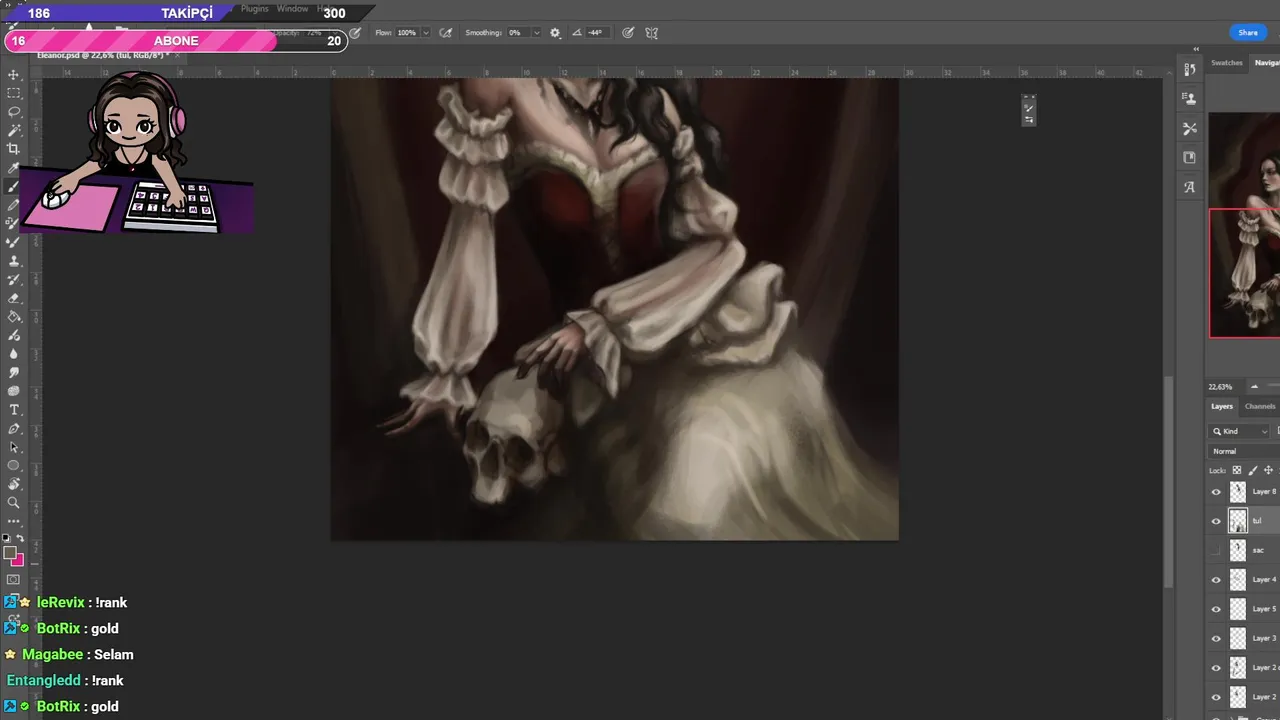
Task: Select the Type tool
Action: click(x=14, y=410)
